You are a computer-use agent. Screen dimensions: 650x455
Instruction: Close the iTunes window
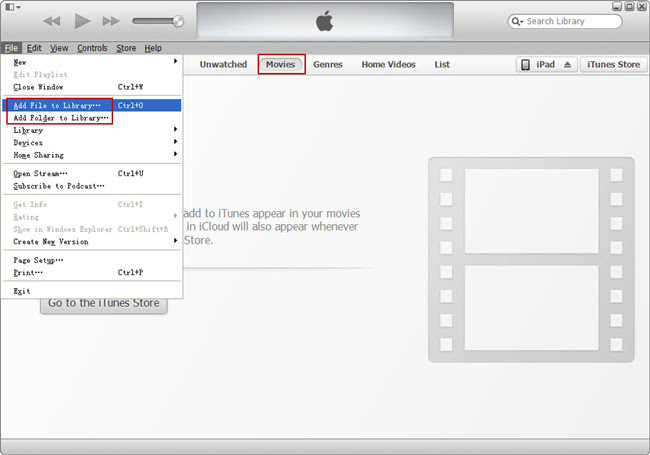click(x=642, y=7)
